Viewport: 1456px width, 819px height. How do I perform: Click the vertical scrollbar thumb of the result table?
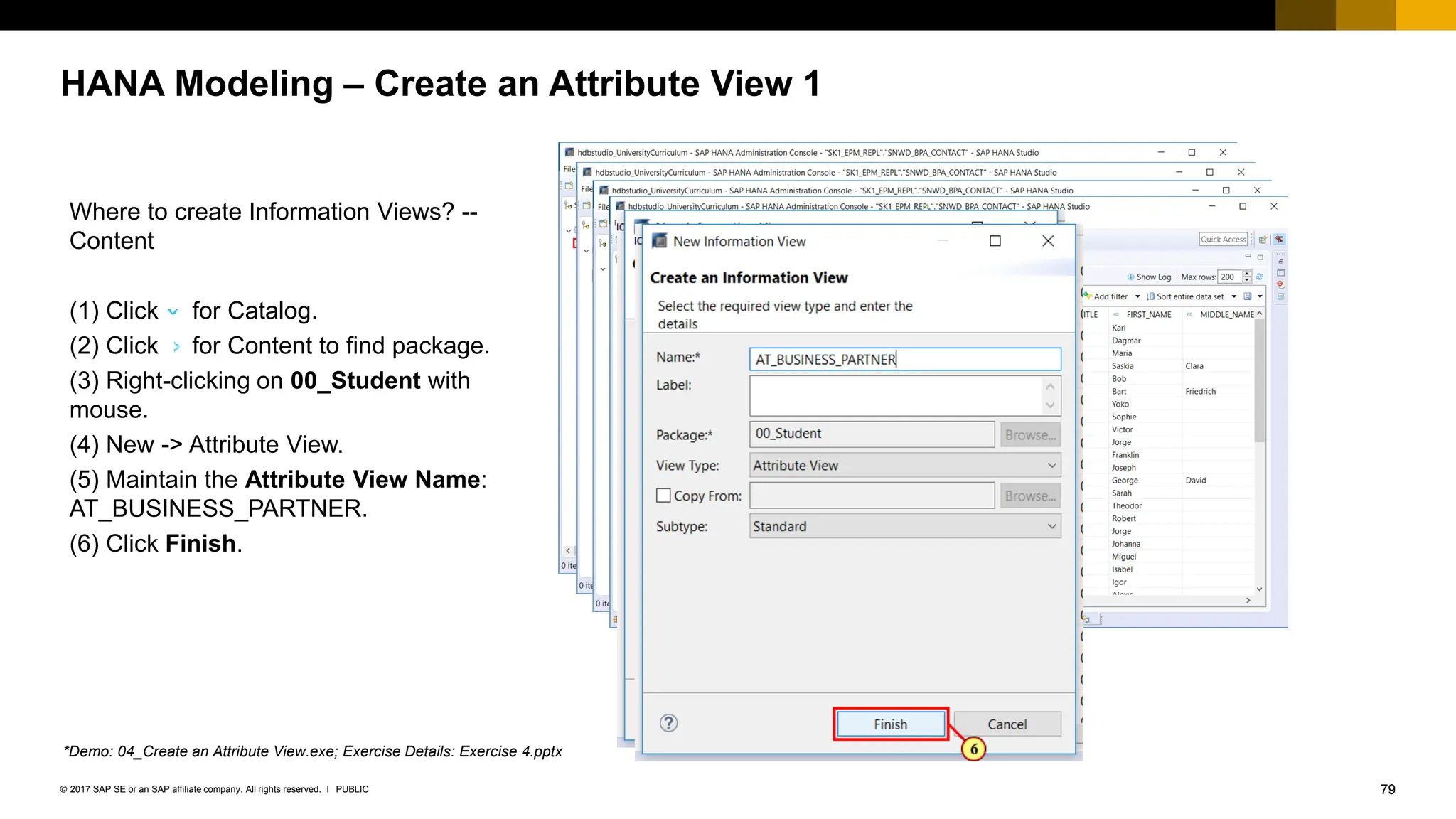click(1259, 381)
